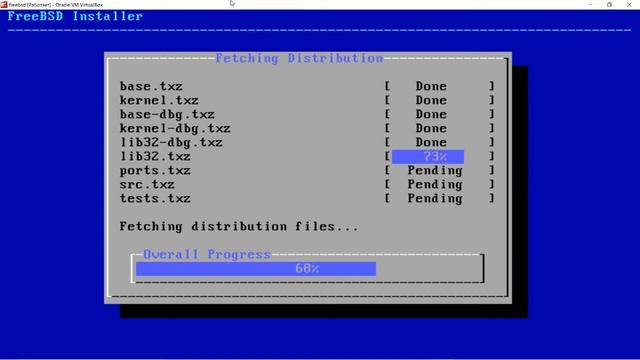Click Done status for kernel.txz
Image resolution: width=640 pixels, height=360 pixels.
tap(431, 100)
